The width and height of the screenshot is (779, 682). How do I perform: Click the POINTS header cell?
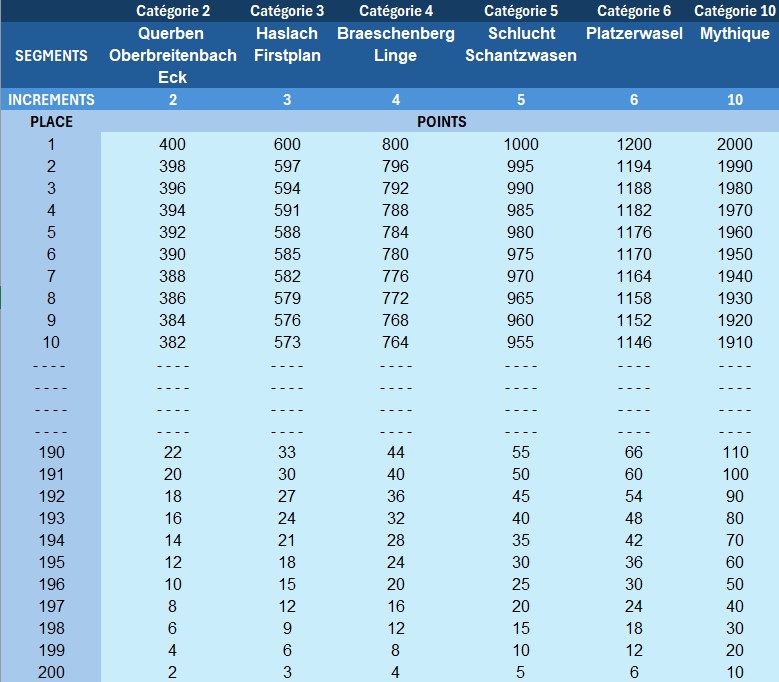pos(442,122)
